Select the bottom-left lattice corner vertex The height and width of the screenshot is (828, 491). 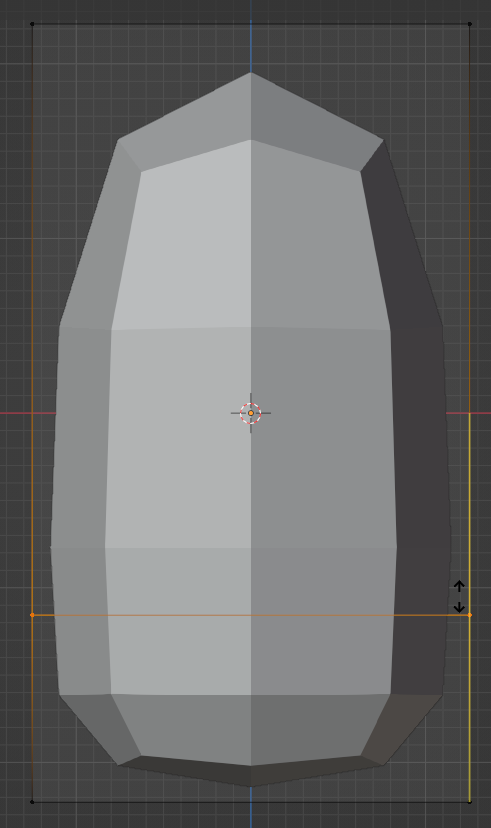(32, 802)
